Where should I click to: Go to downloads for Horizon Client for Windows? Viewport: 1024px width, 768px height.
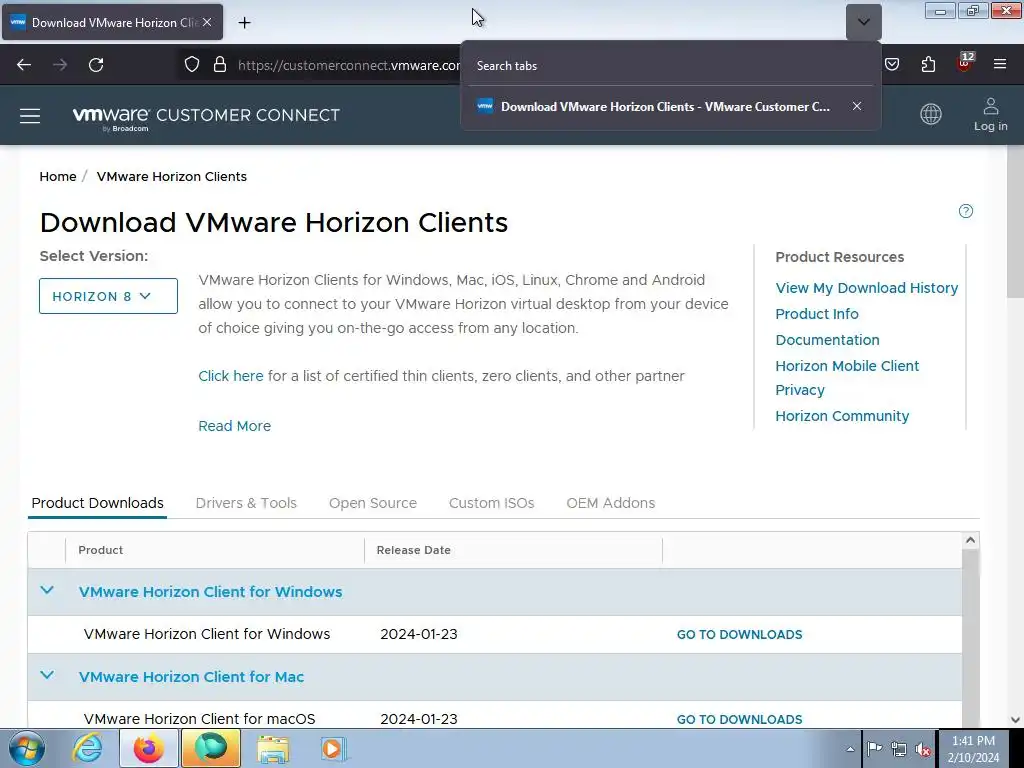pyautogui.click(x=739, y=635)
